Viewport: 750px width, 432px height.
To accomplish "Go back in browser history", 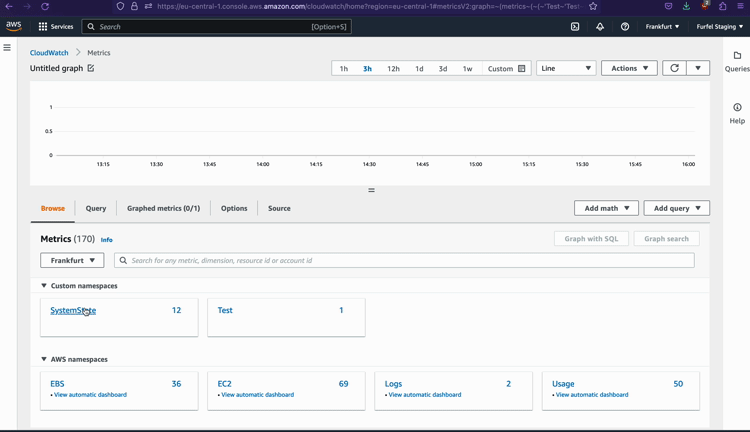I will 9,6.
